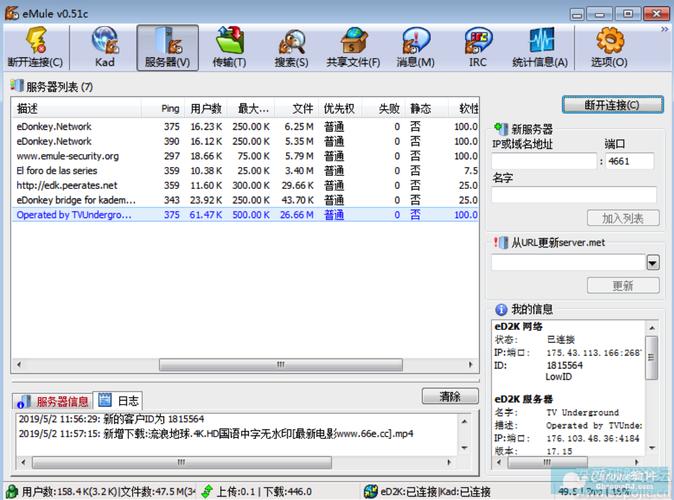
Task: Click the toolbar overflow chevron
Action: pyautogui.click(x=665, y=29)
